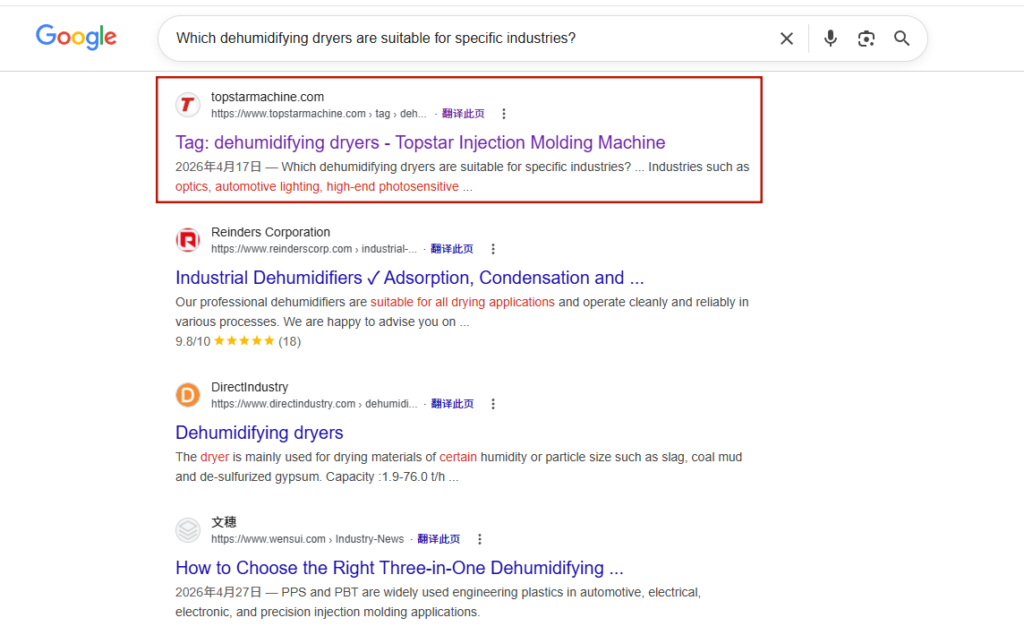Open more options for Reinders Corporation result

493,249
